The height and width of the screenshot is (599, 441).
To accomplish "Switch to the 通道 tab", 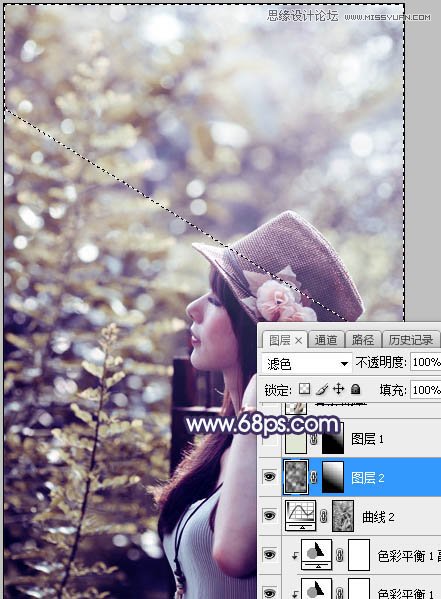I will click(326, 340).
